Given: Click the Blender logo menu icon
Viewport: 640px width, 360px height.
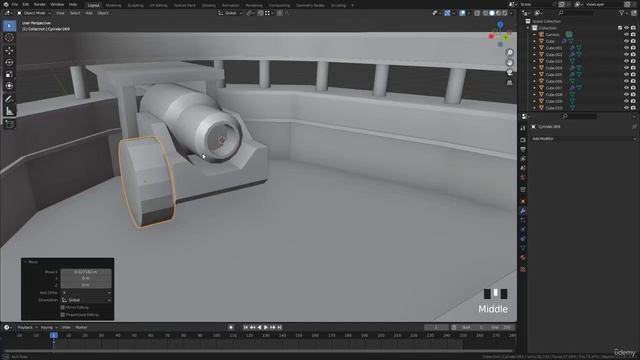Looking at the screenshot, I should [6, 4].
